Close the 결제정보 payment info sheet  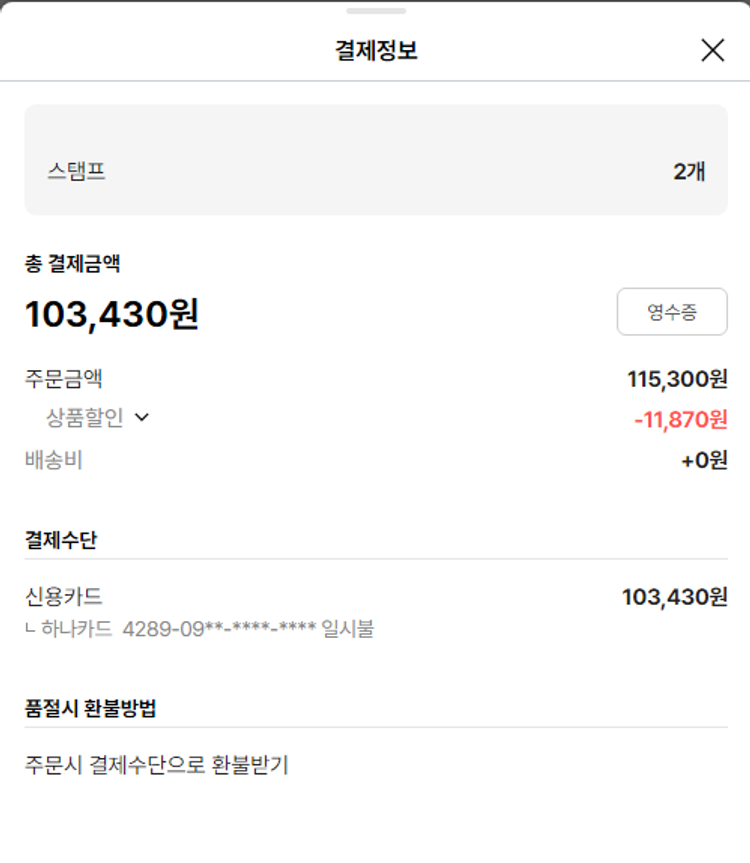point(712,51)
